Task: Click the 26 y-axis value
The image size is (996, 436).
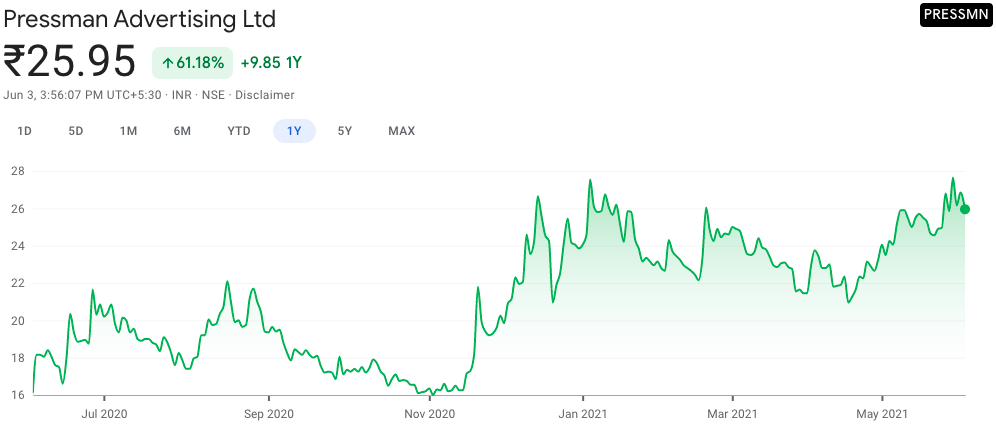Action: pos(17,209)
